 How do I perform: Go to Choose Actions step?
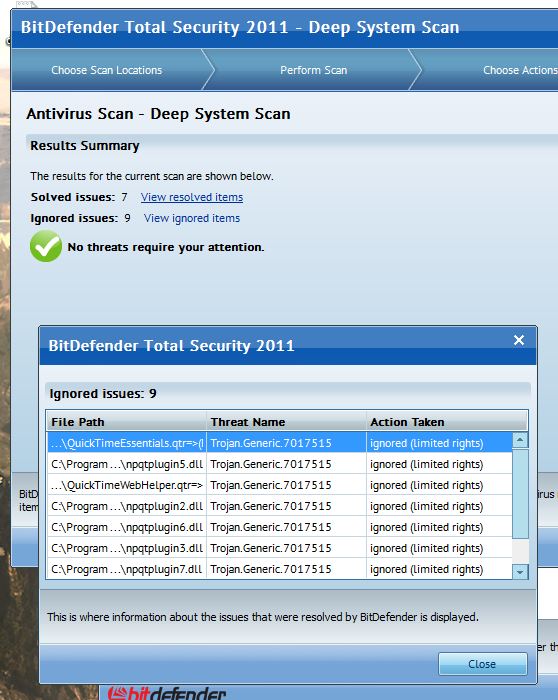[520, 70]
